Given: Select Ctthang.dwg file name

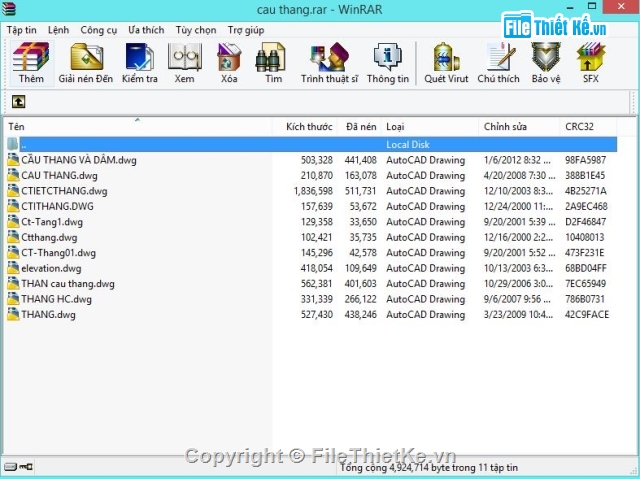Looking at the screenshot, I should (x=49, y=237).
